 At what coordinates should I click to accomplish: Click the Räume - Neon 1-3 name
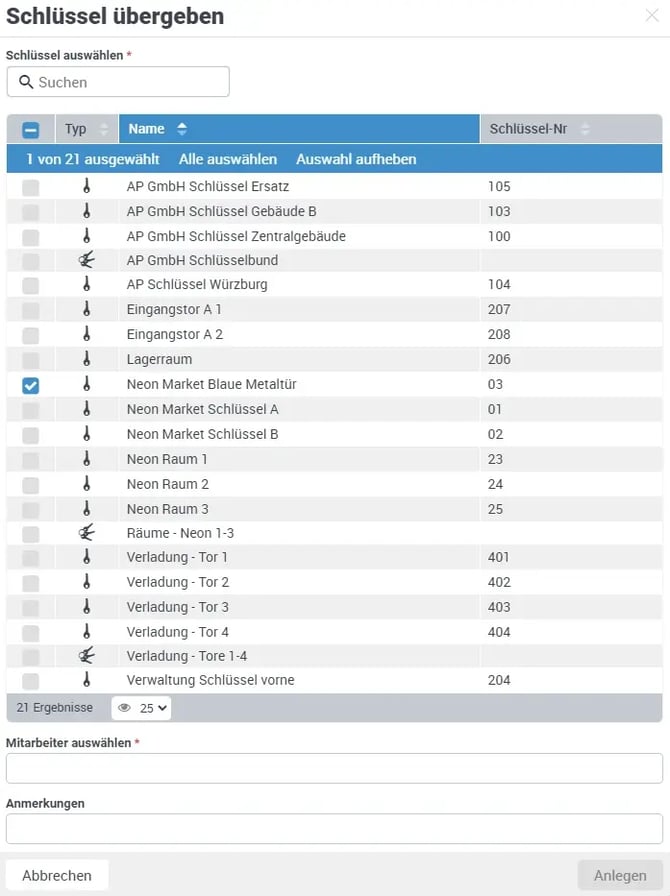coord(180,533)
